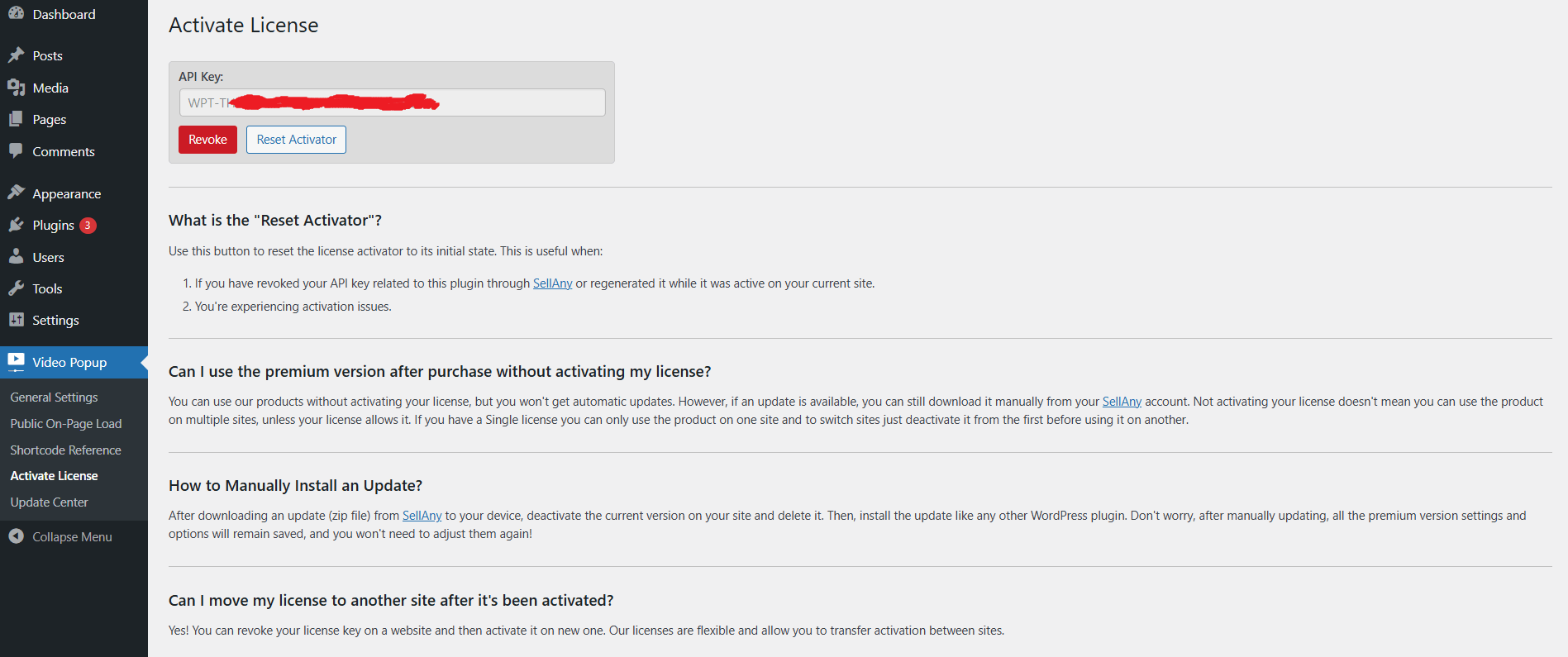The image size is (1568, 657).
Task: Click the Media library icon
Action: pos(16,88)
